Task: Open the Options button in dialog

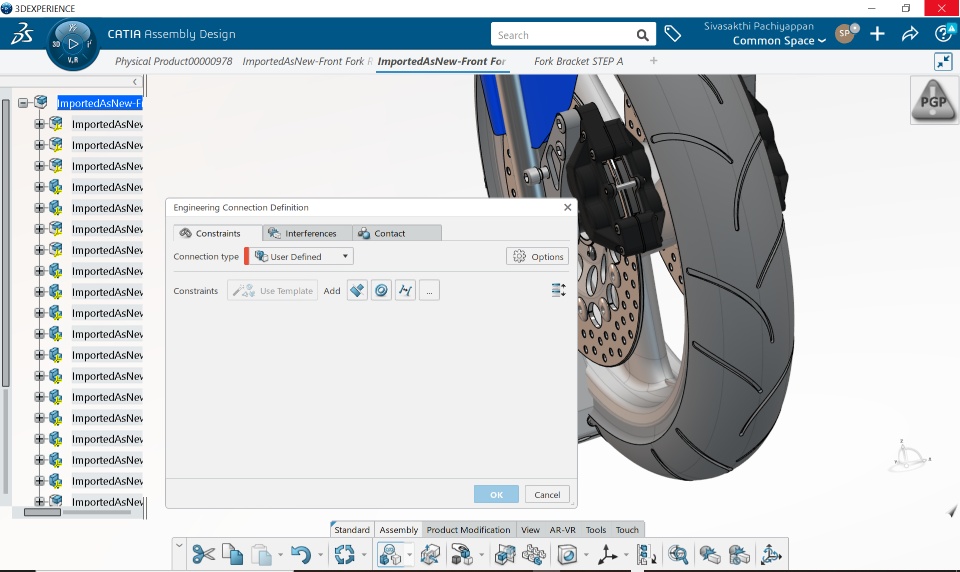Action: [538, 256]
